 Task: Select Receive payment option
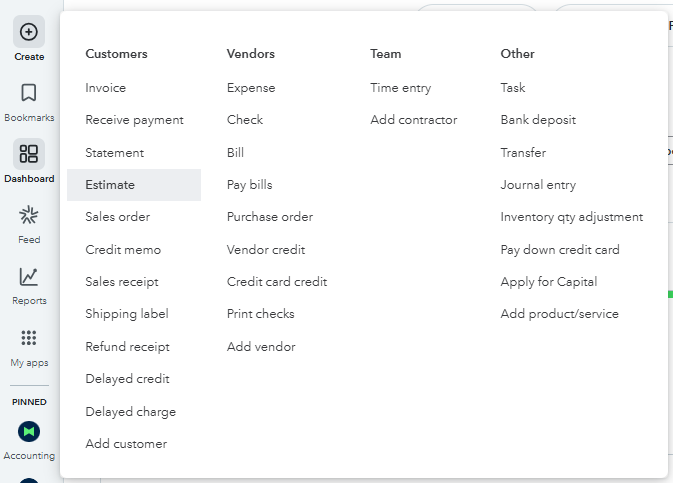pos(134,120)
